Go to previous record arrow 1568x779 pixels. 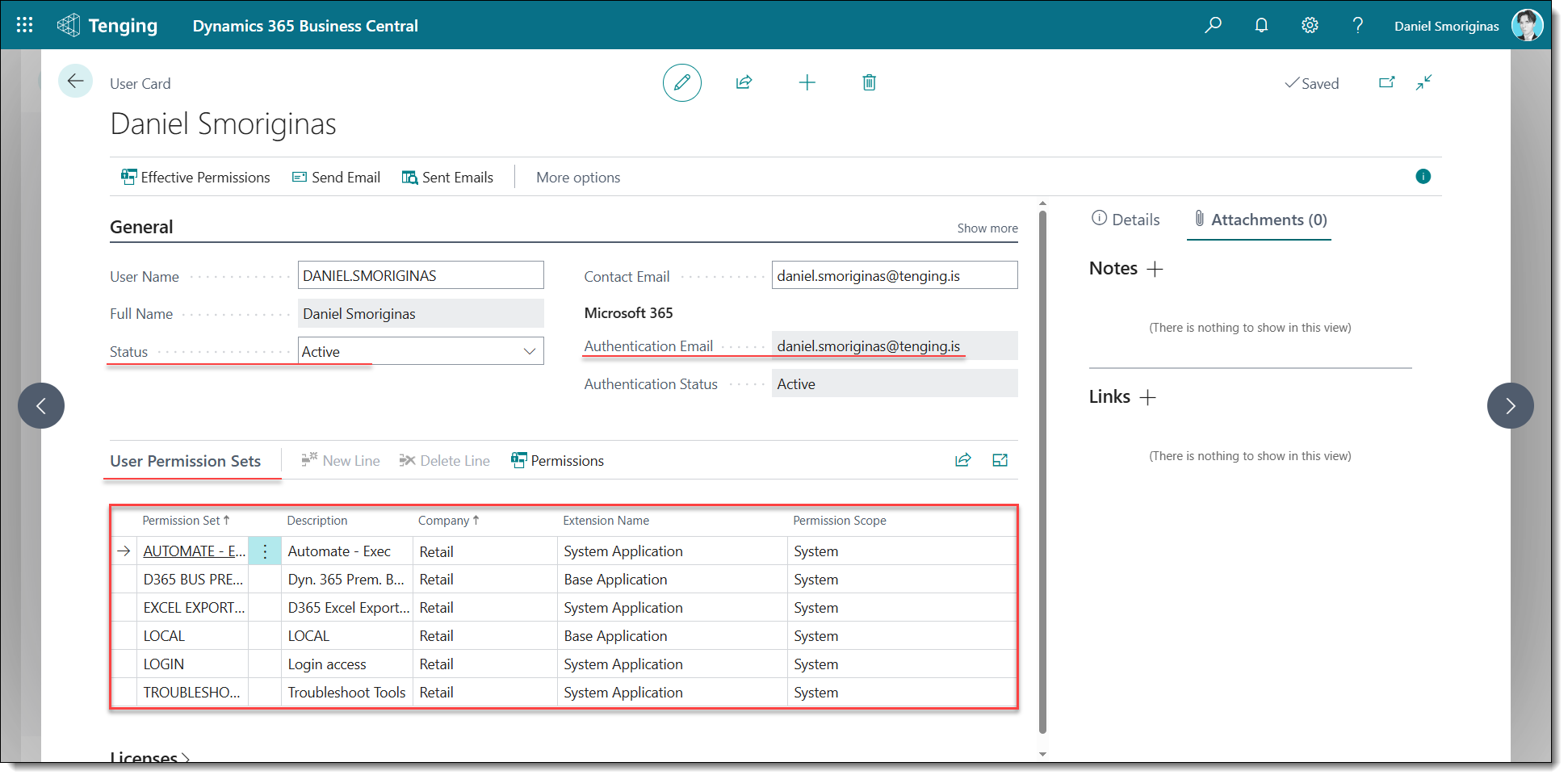coord(41,405)
